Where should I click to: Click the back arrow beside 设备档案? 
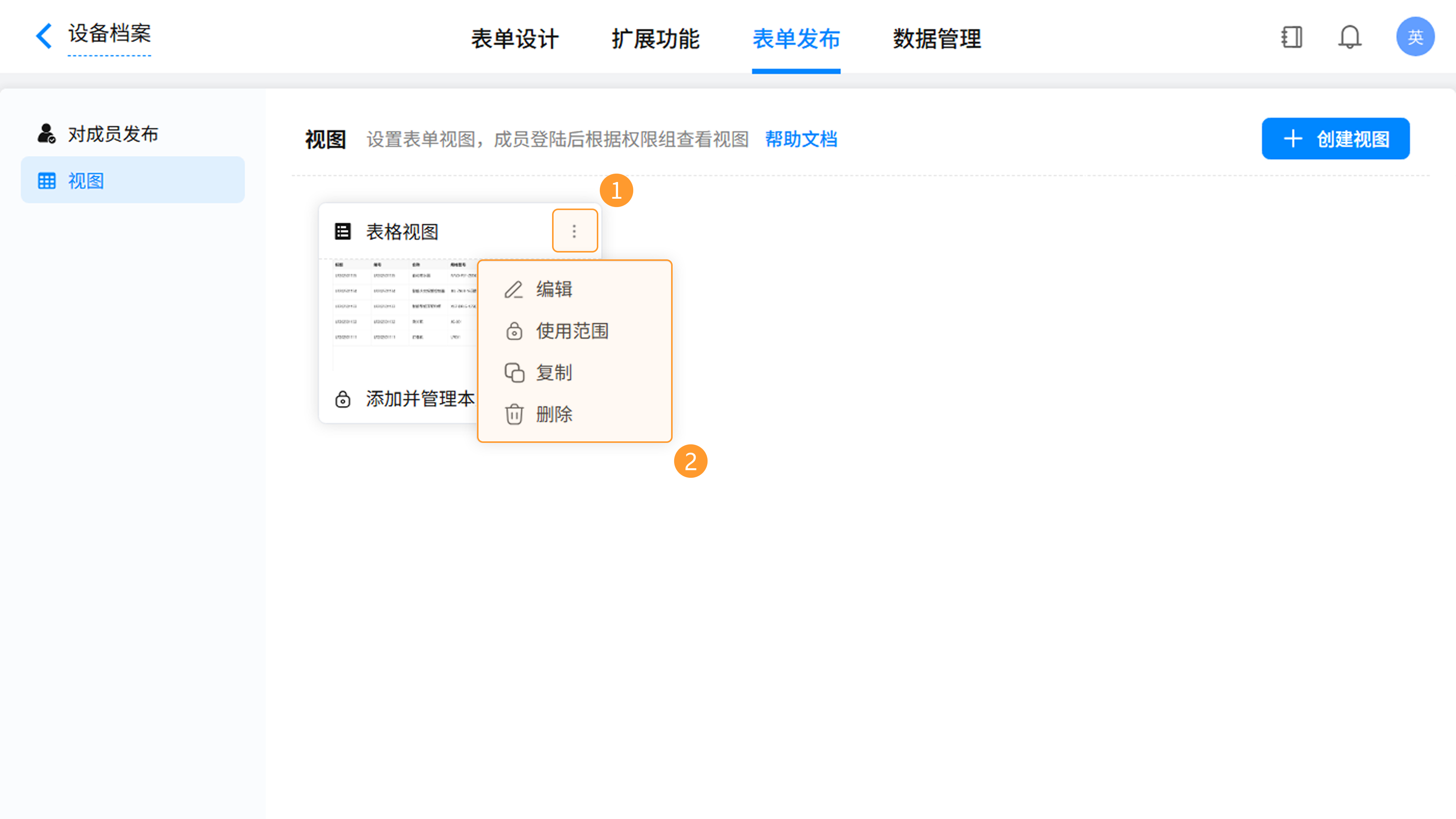pos(44,36)
